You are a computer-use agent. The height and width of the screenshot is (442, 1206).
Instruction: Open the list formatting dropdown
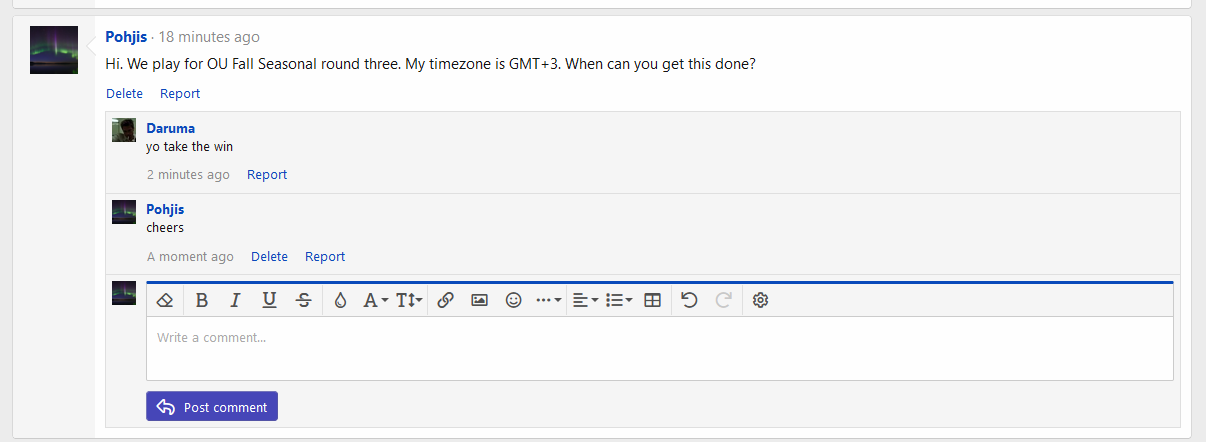(x=619, y=300)
